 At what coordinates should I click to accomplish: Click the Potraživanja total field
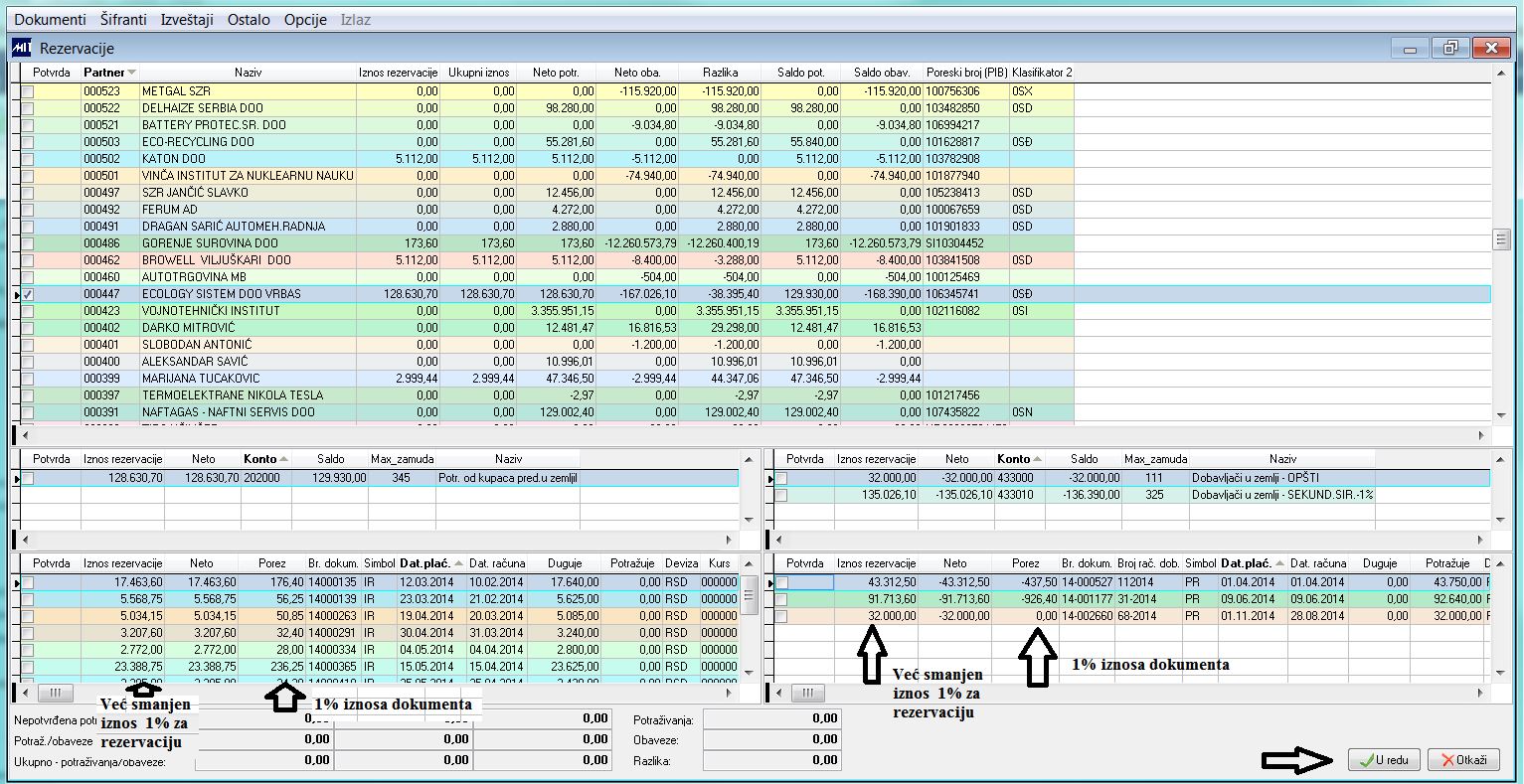[772, 717]
